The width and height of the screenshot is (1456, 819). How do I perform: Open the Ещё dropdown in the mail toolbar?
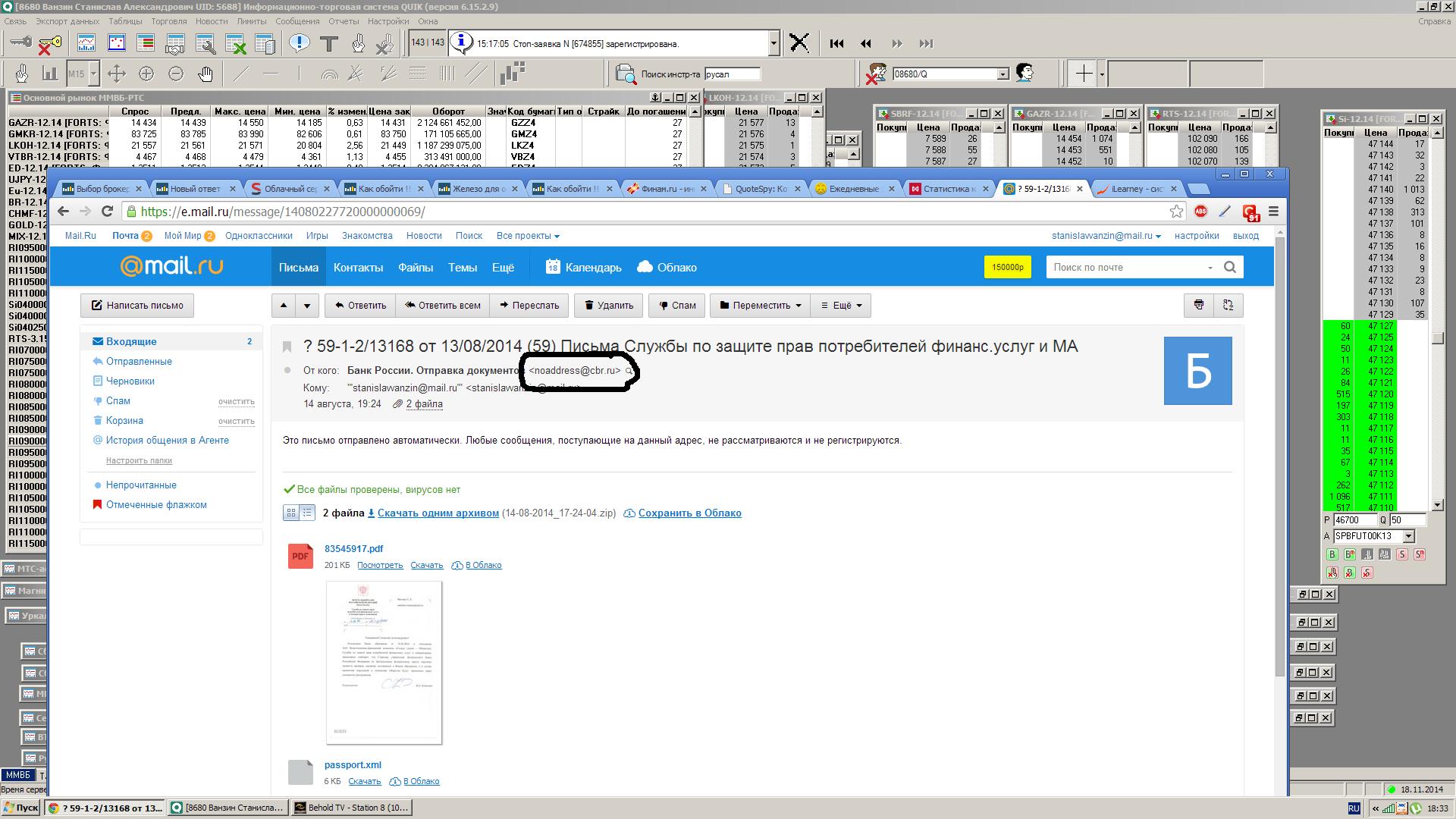pyautogui.click(x=842, y=306)
